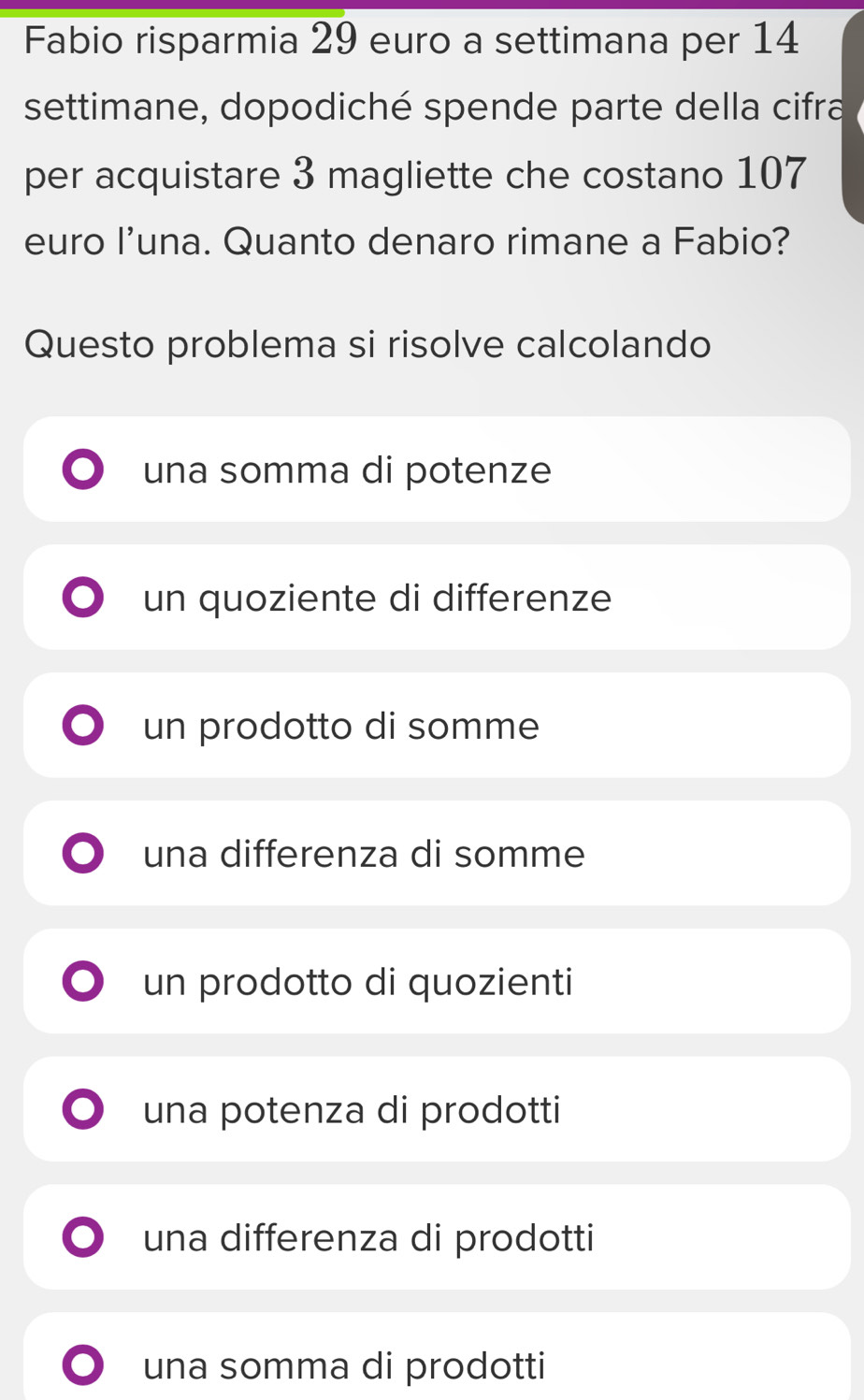Click the 'una somma di potenze' answer text

[348, 469]
